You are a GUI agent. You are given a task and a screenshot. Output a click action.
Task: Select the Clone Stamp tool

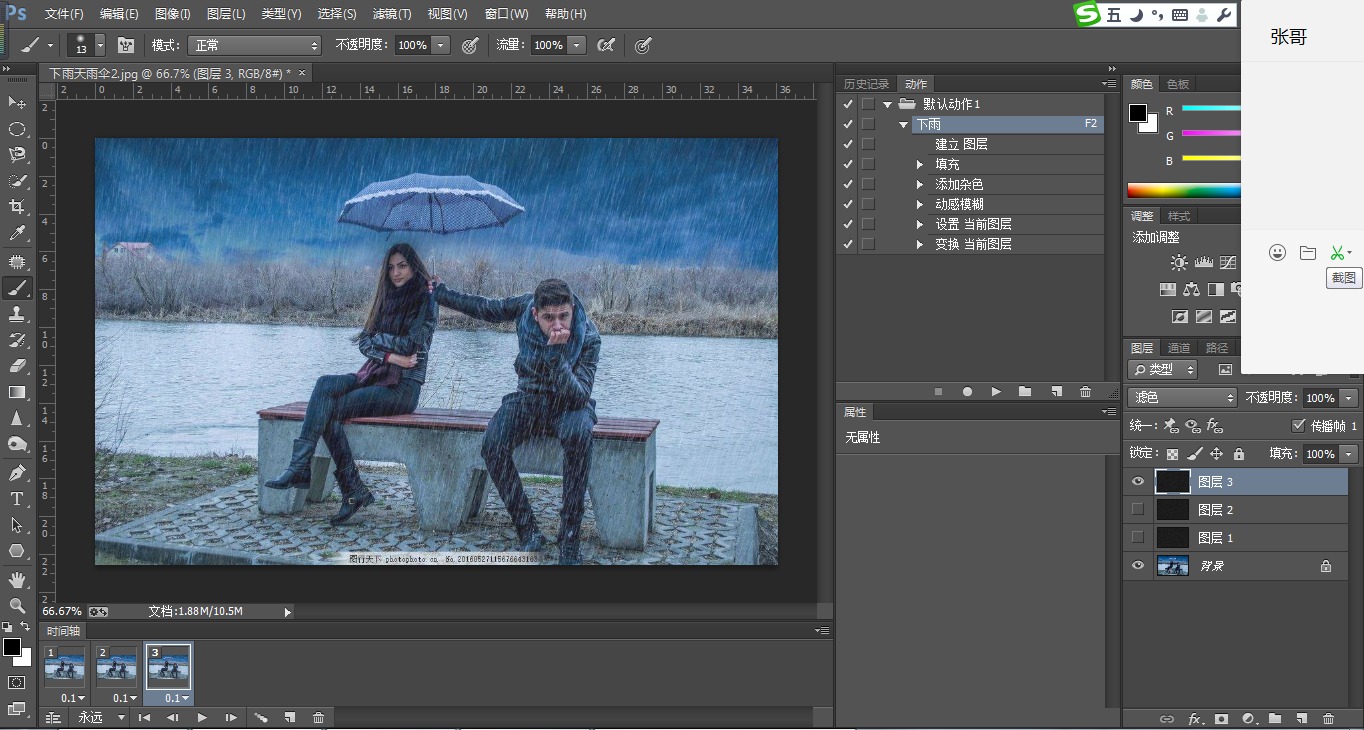tap(17, 314)
